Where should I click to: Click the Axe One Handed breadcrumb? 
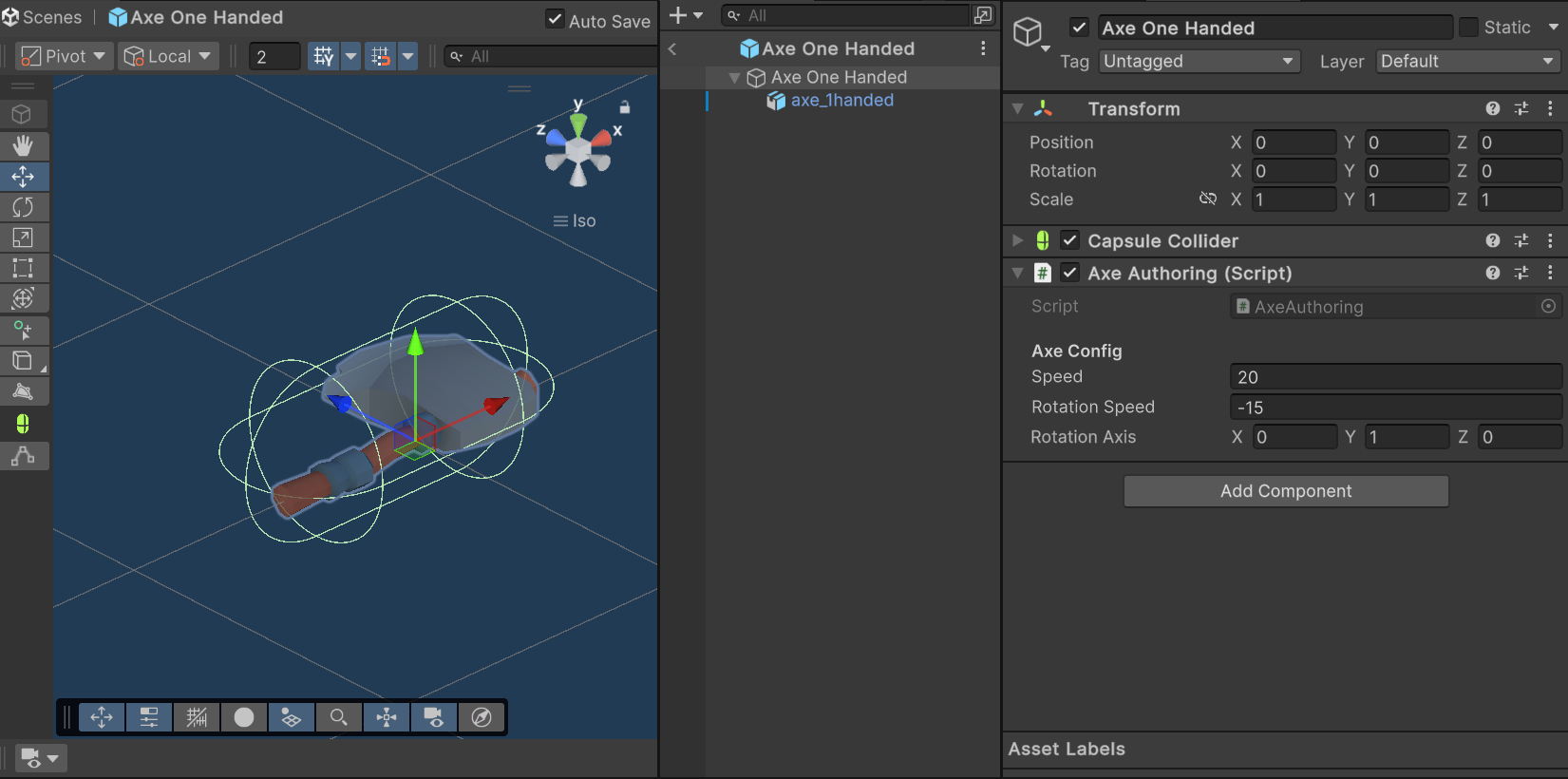(197, 17)
